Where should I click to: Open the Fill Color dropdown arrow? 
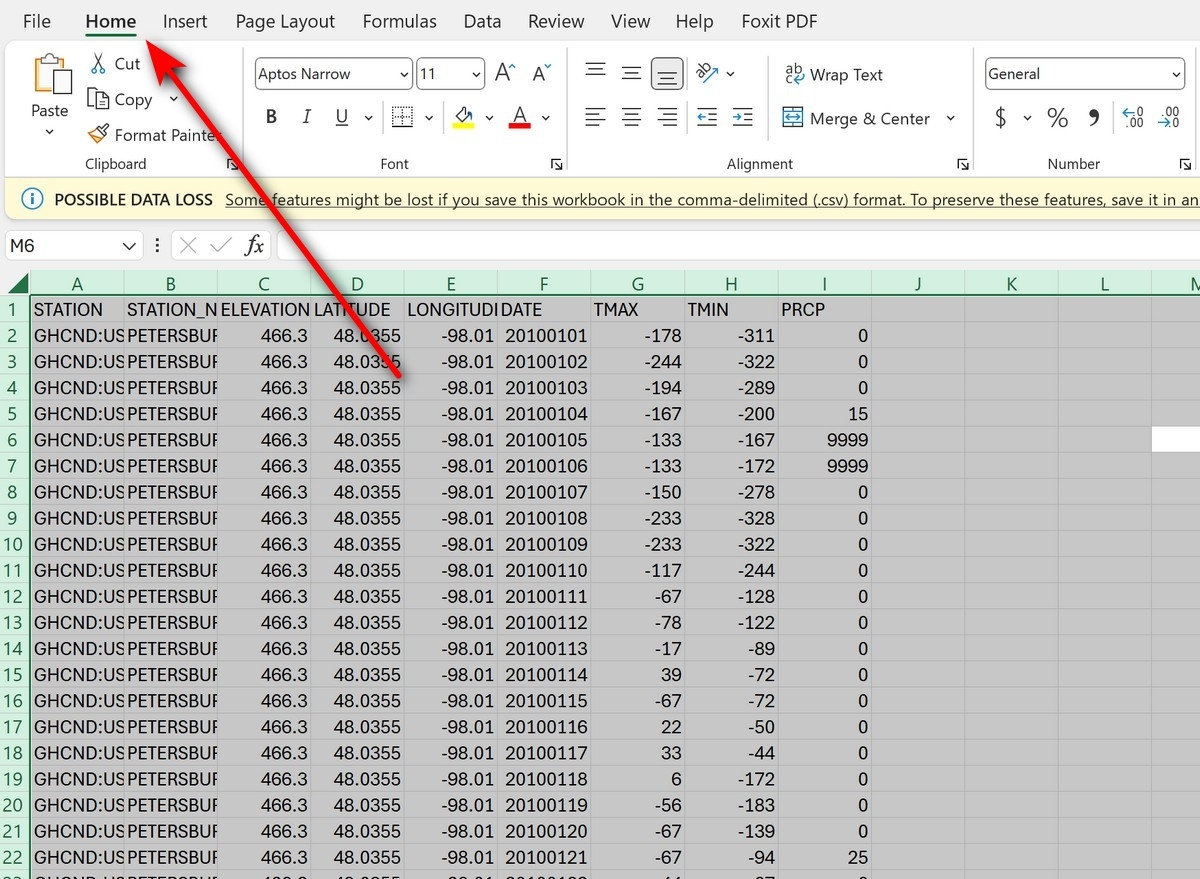(x=489, y=117)
